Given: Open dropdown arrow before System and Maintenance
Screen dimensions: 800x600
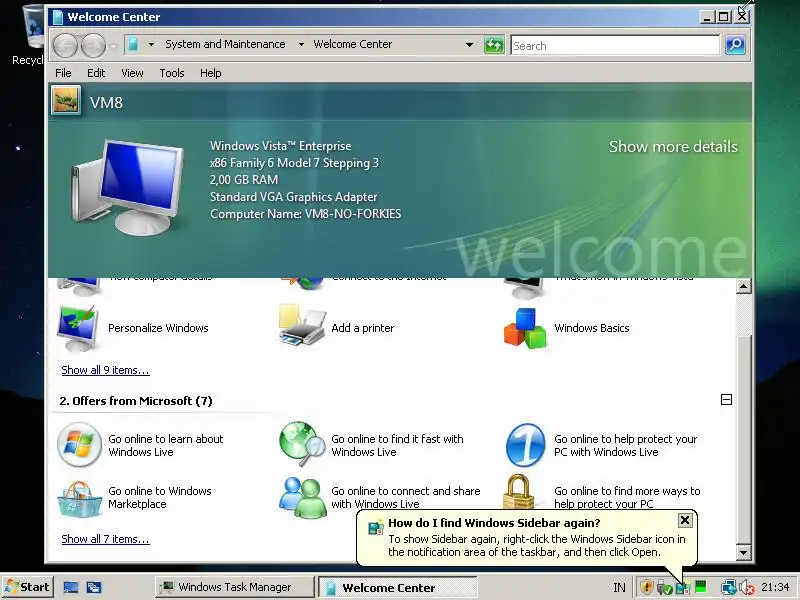Looking at the screenshot, I should point(151,44).
